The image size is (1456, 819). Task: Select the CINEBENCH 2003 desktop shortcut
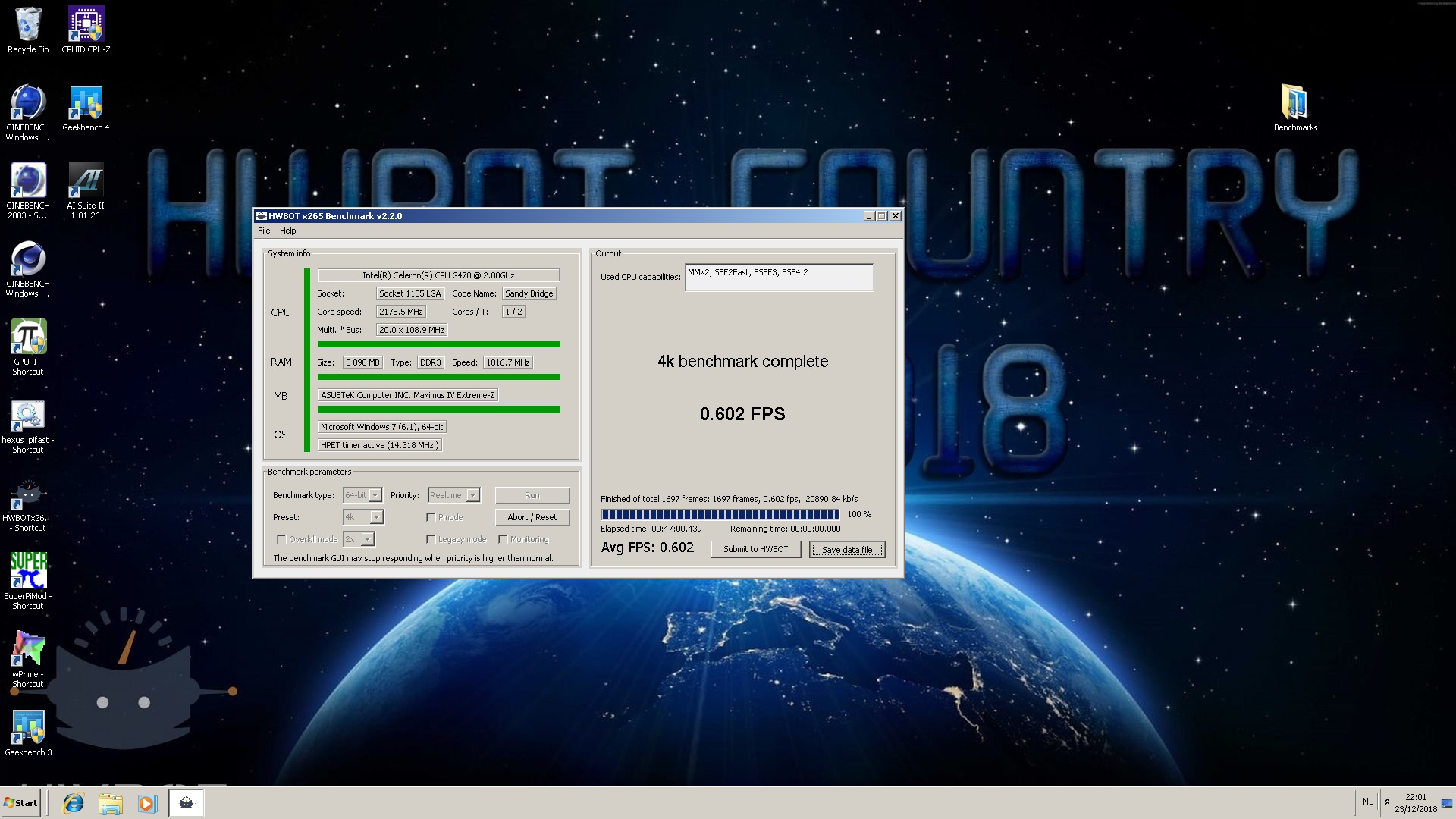pyautogui.click(x=28, y=191)
